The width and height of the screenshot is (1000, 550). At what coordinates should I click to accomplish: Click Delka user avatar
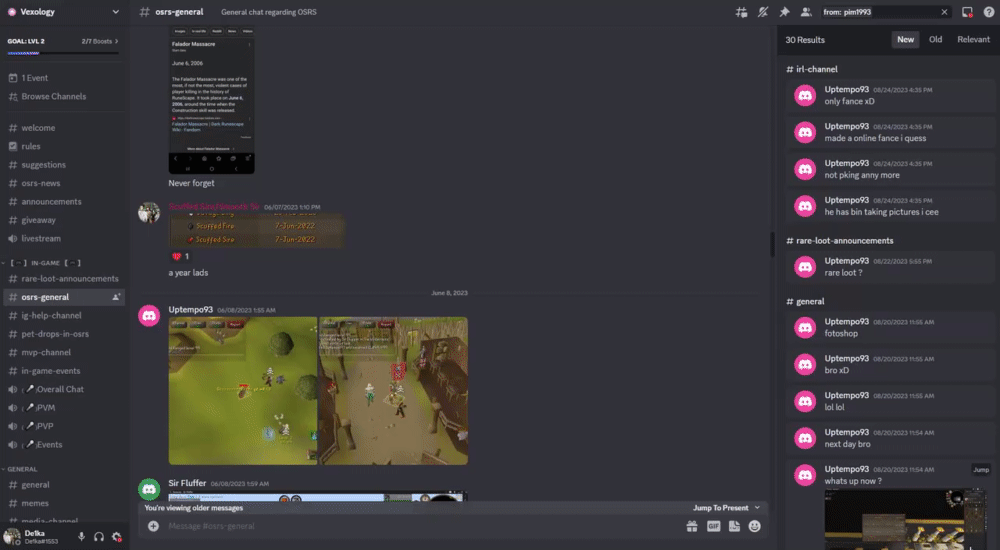coord(11,537)
